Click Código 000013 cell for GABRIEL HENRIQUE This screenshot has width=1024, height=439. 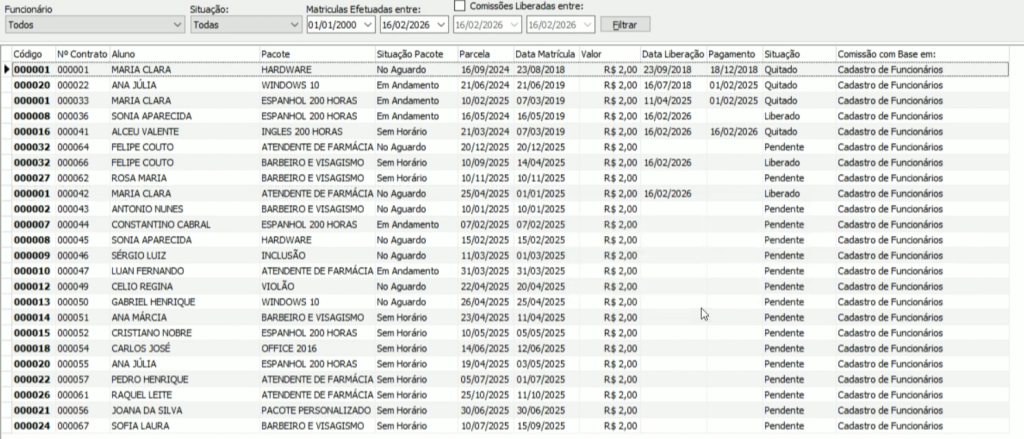coord(32,302)
